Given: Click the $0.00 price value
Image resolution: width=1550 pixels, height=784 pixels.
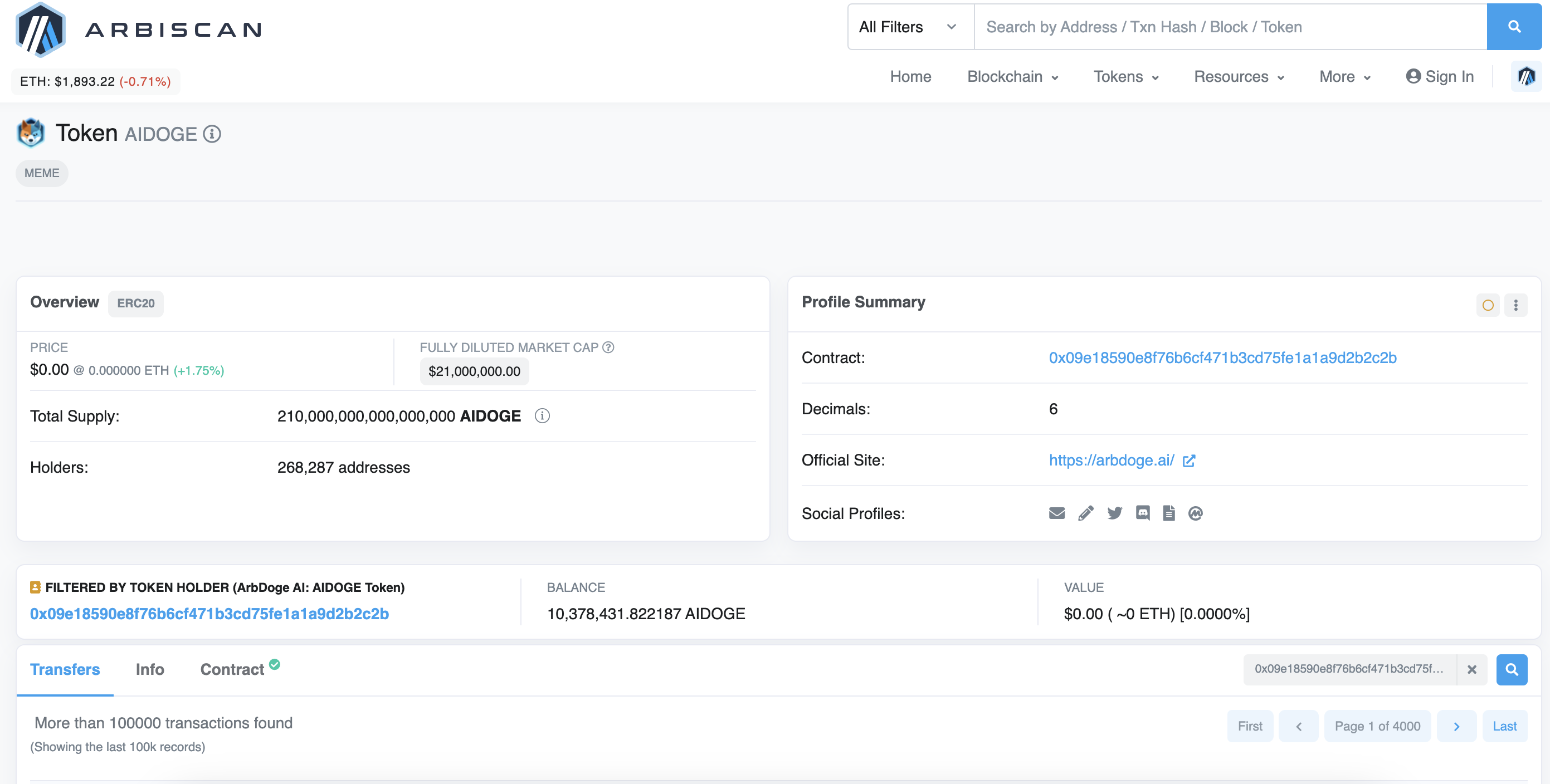Looking at the screenshot, I should coord(50,370).
